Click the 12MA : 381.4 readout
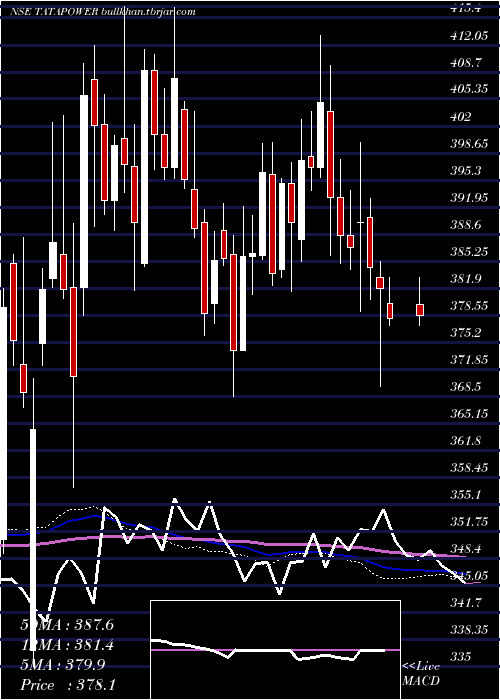 67,645
